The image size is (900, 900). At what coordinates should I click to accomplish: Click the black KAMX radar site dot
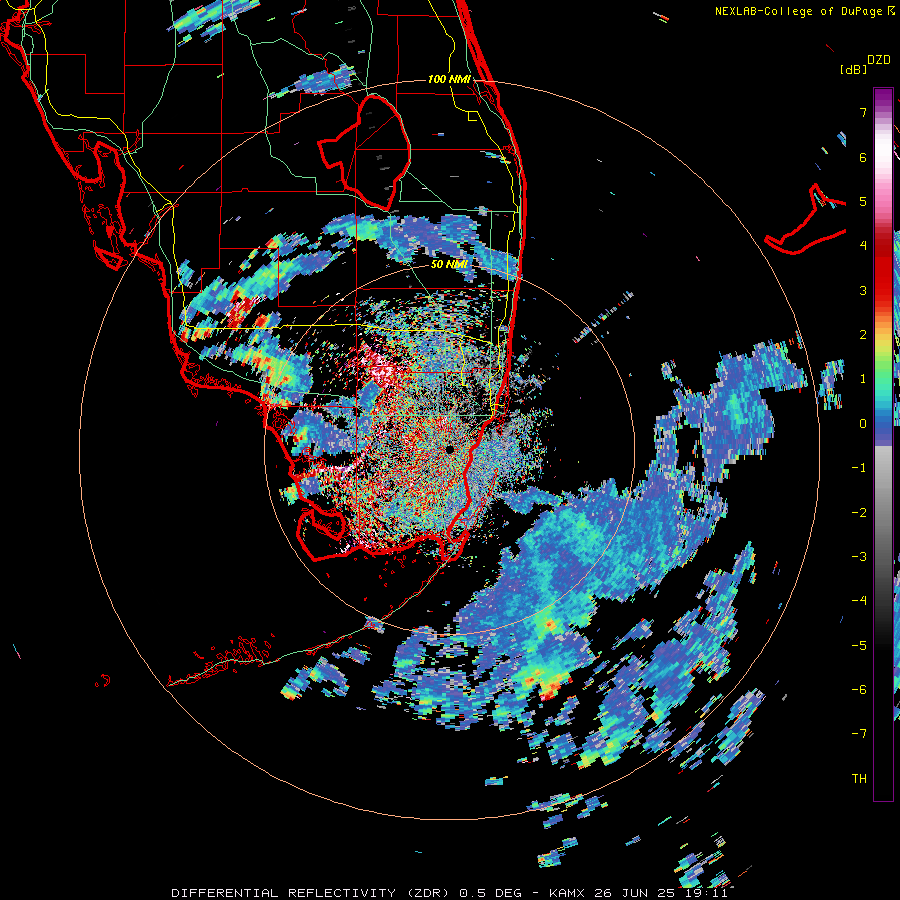449,449
